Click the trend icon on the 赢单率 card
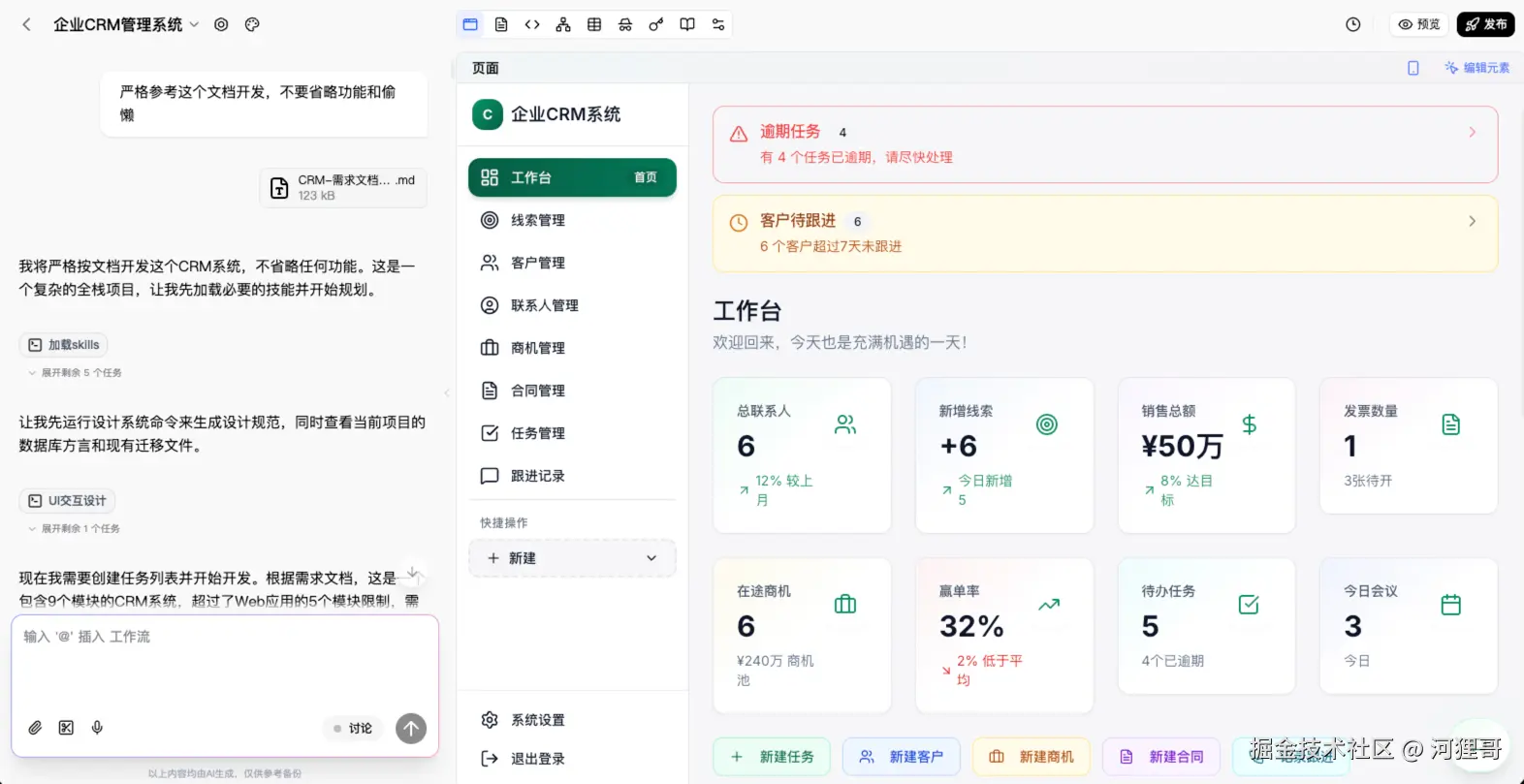The image size is (1524, 784). (1049, 605)
